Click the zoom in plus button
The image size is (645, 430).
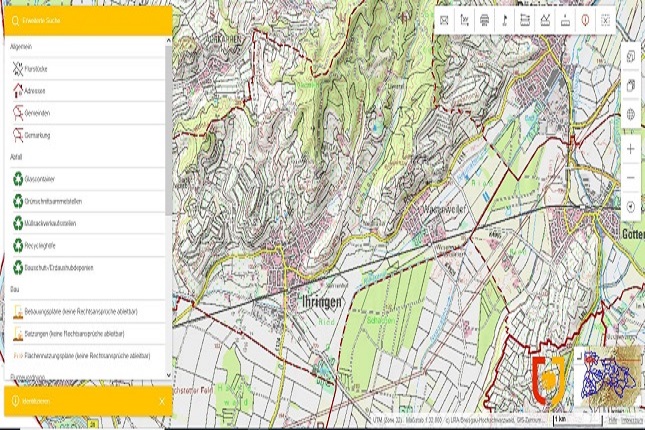point(631,148)
